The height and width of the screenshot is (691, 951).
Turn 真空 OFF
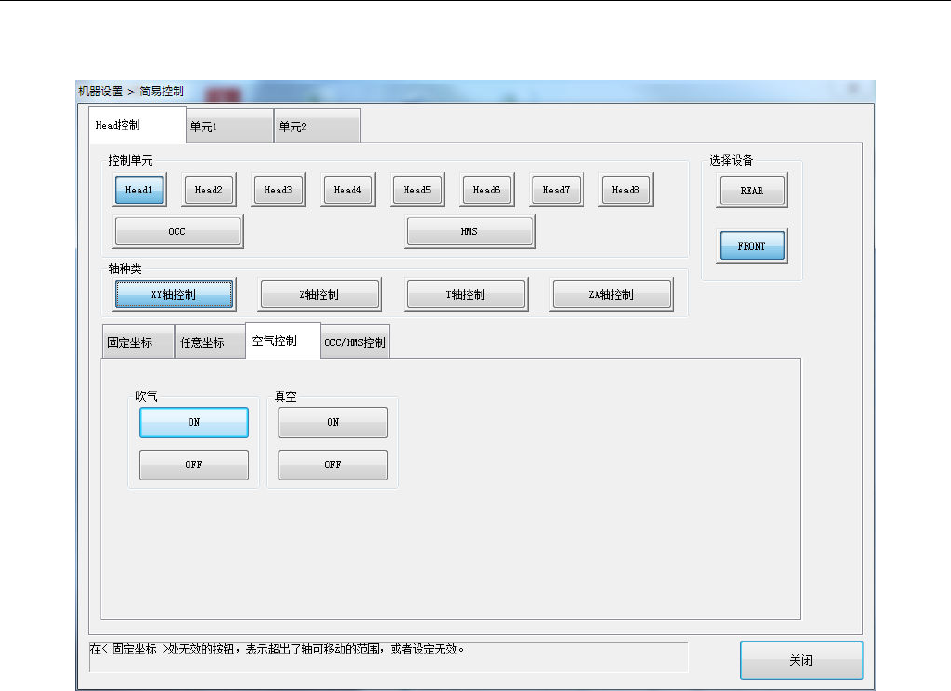click(x=333, y=465)
